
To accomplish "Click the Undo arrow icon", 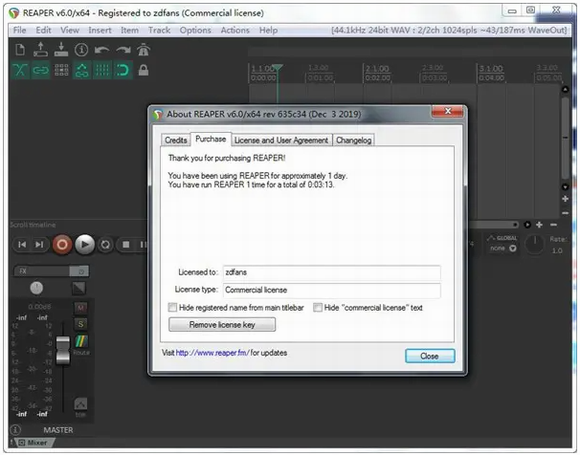I will 102,50.
